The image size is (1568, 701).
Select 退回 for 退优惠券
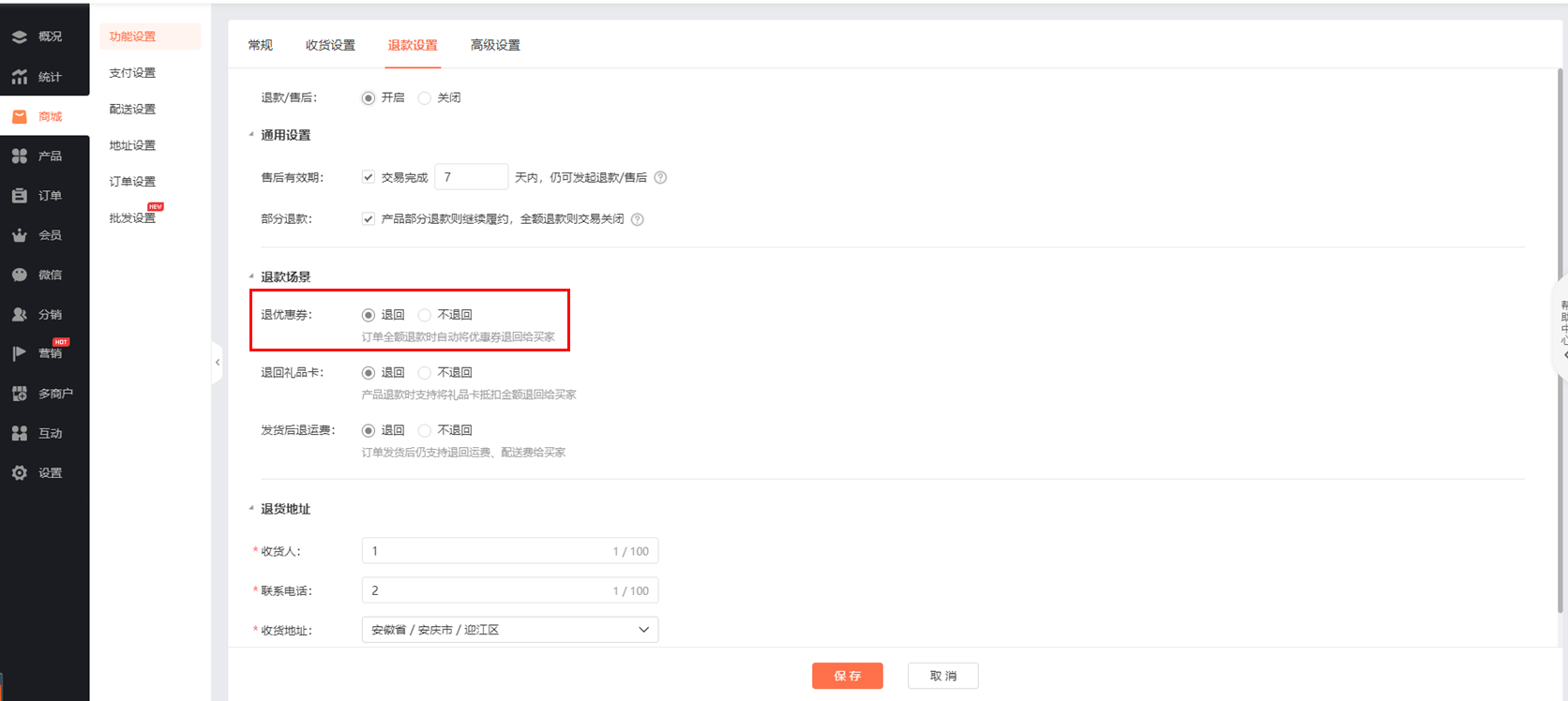tap(369, 315)
